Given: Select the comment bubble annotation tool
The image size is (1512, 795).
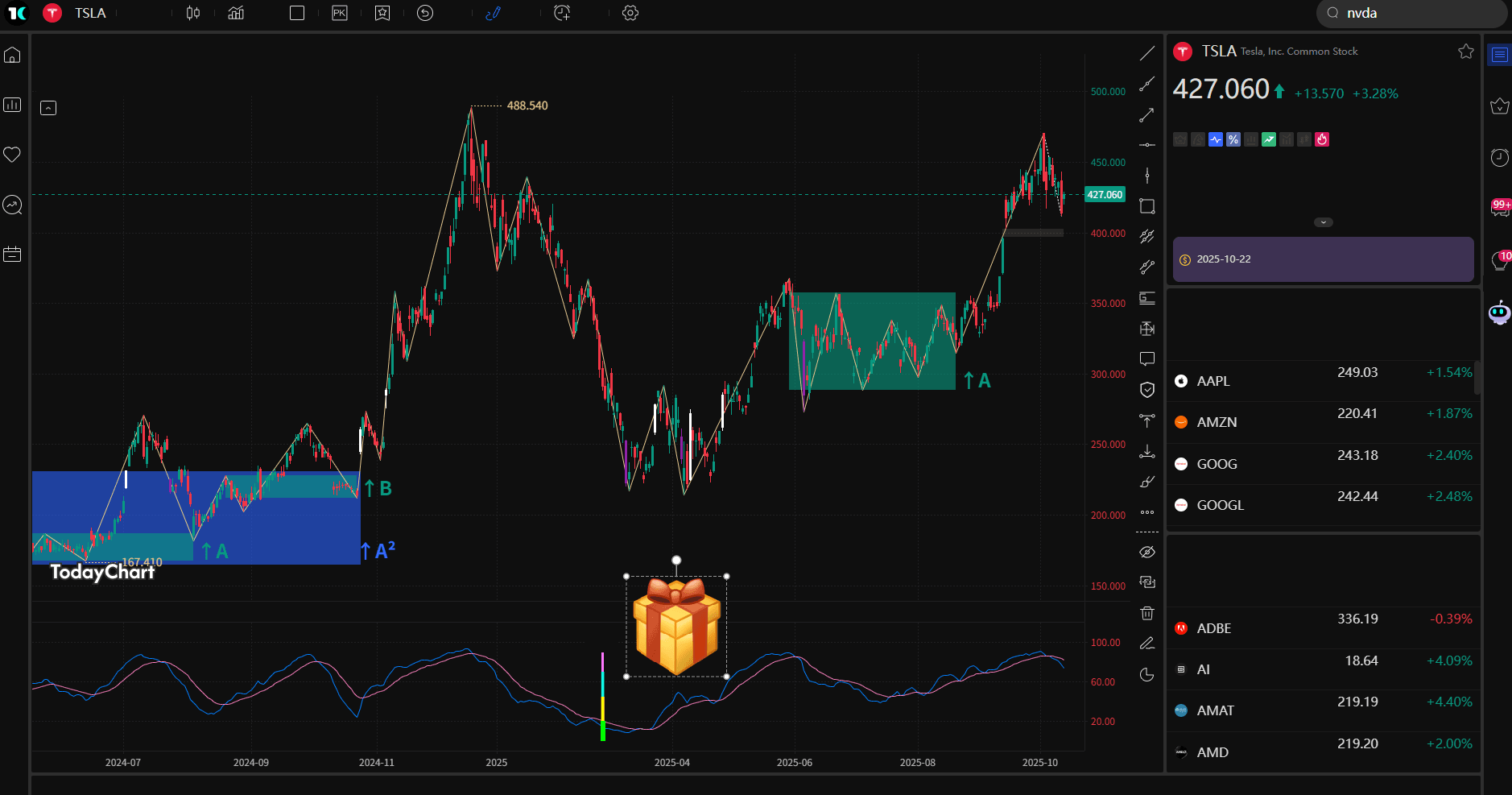Looking at the screenshot, I should pyautogui.click(x=1147, y=359).
